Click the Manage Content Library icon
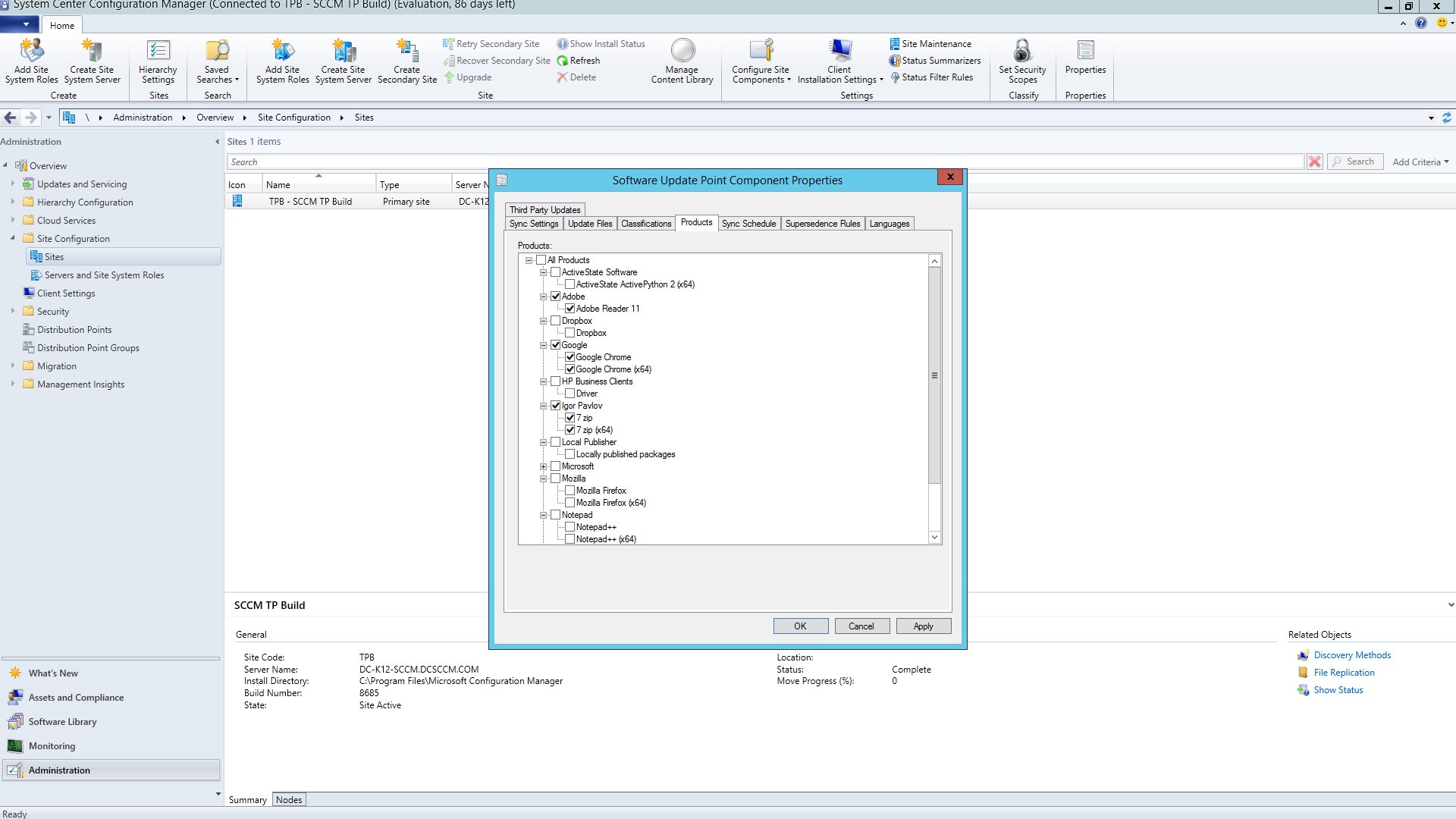 click(x=682, y=52)
